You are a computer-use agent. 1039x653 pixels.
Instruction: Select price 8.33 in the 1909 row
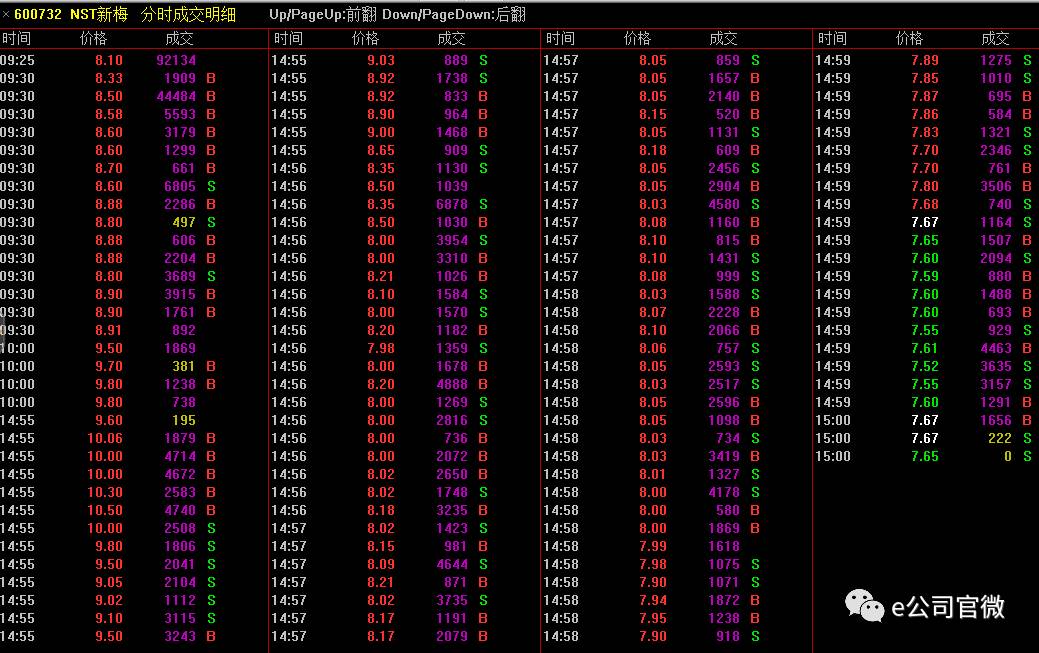tap(109, 78)
